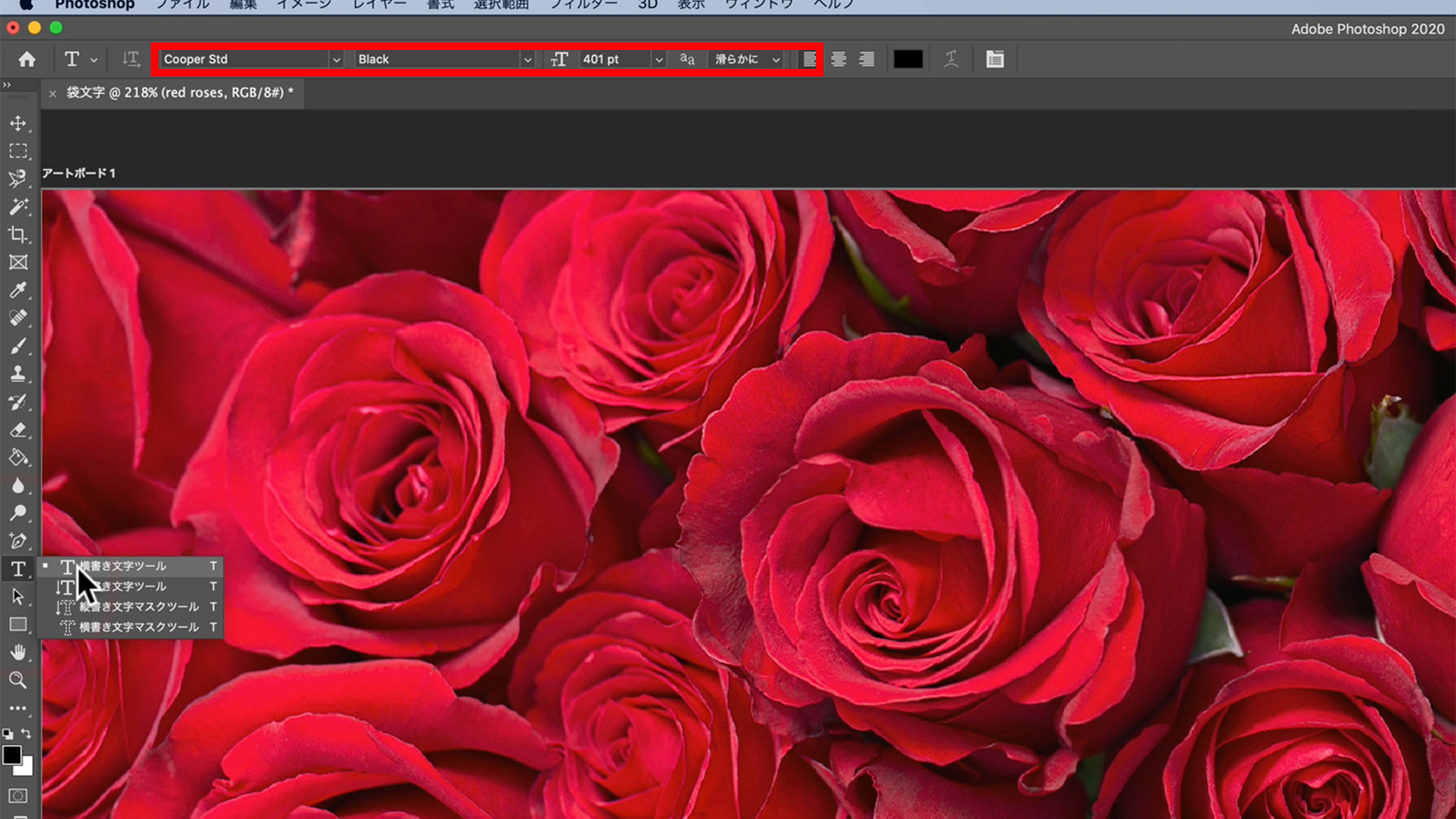
Task: Close the 袋文字 document tab
Action: [x=52, y=93]
